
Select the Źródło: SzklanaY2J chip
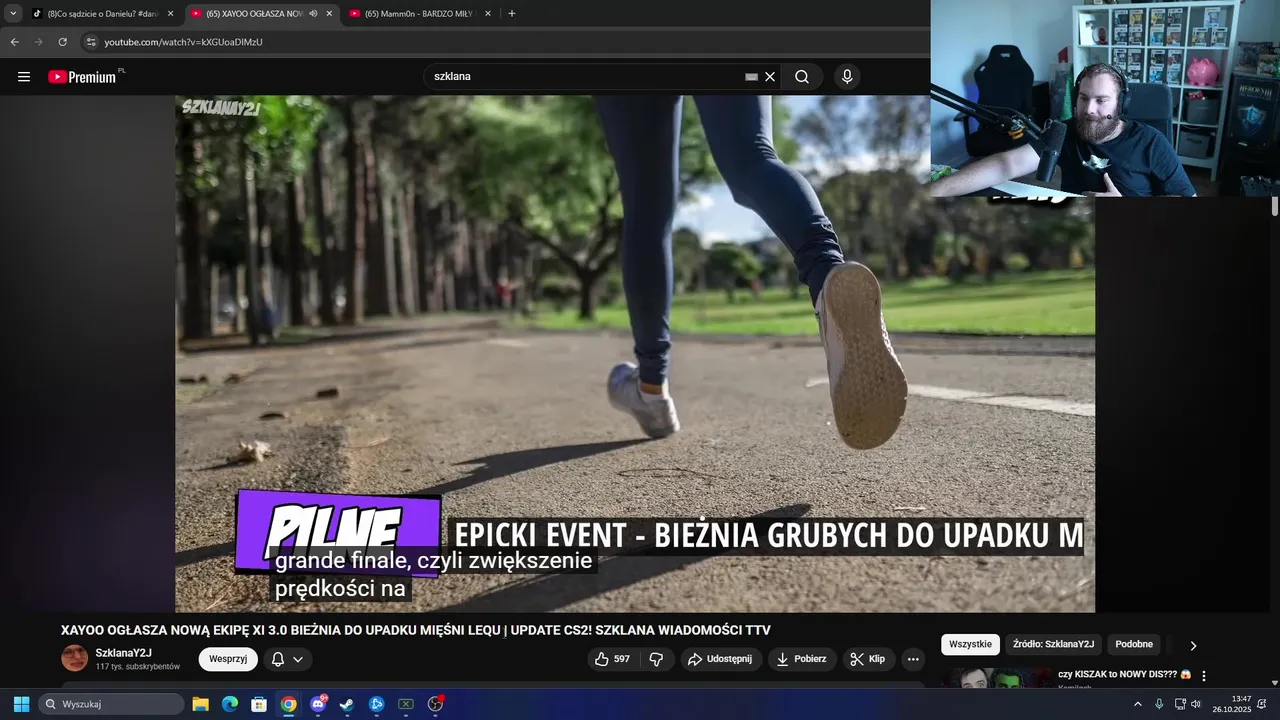(x=1053, y=645)
